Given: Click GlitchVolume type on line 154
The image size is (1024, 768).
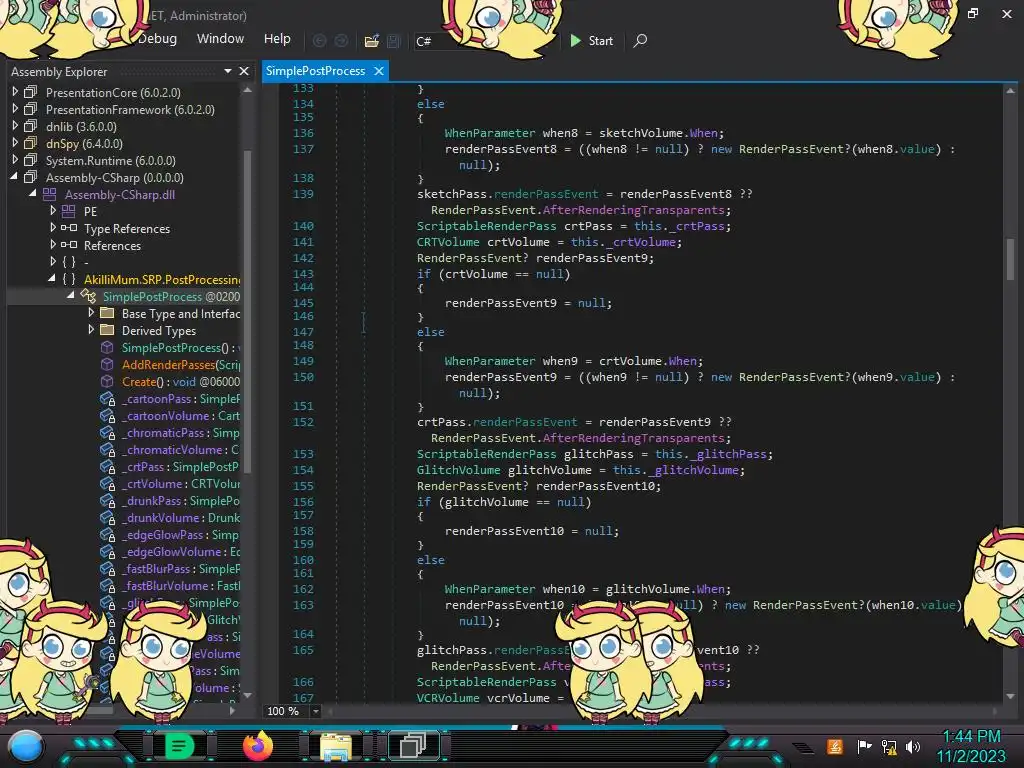Looking at the screenshot, I should 458,470.
